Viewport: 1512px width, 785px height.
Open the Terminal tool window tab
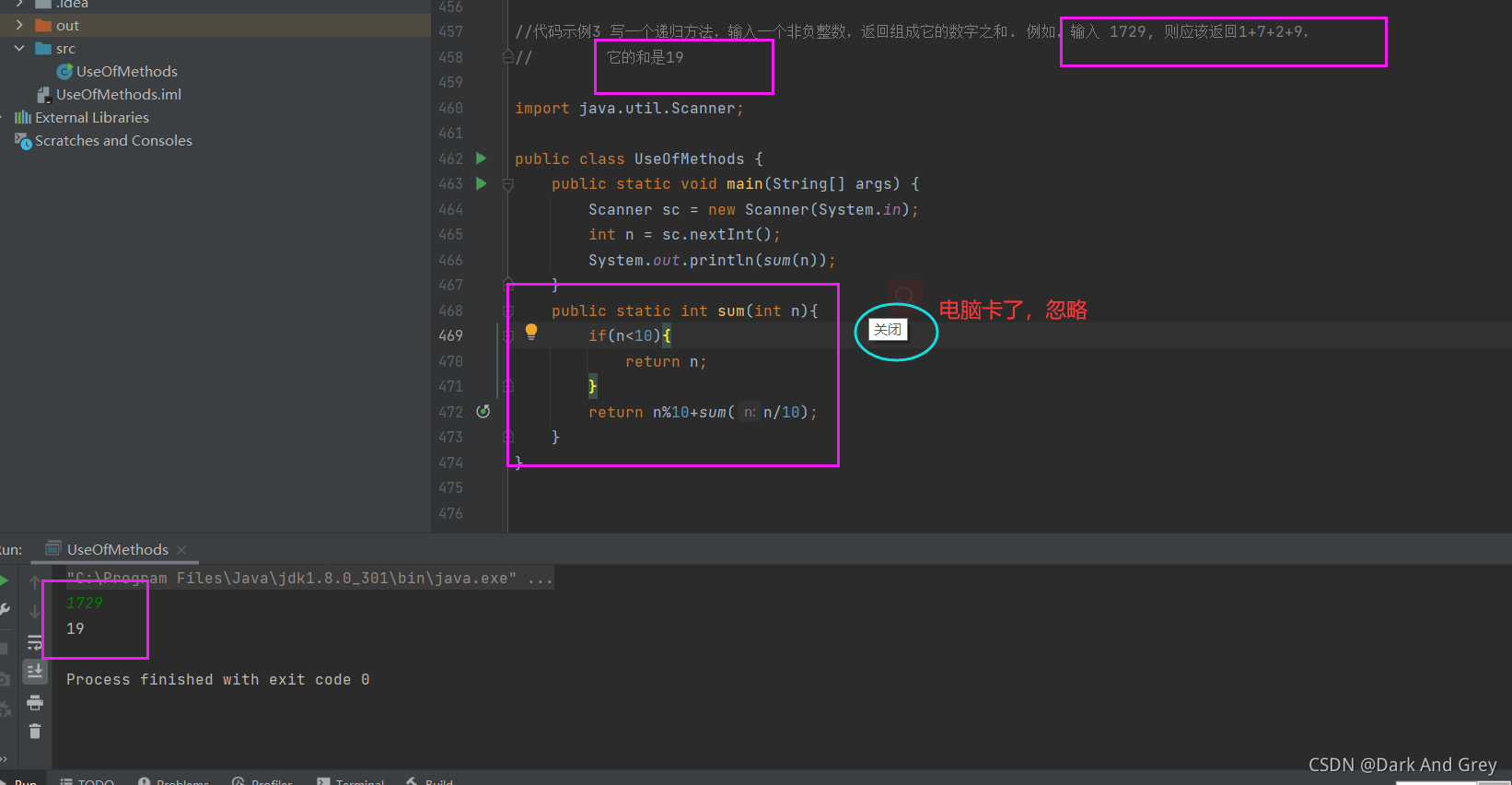pos(350,781)
